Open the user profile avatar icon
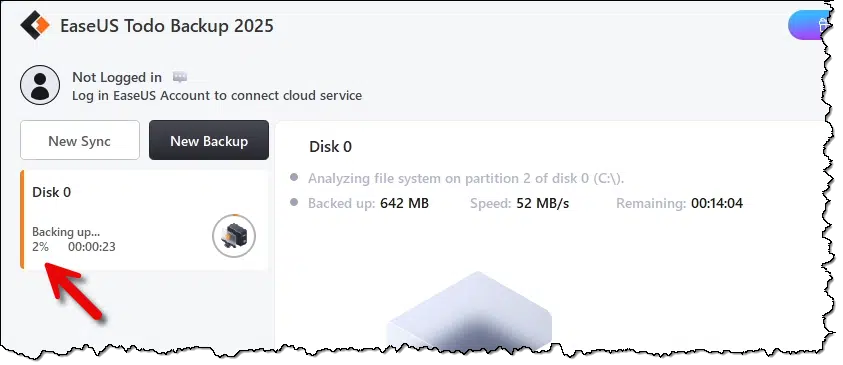Screen dimensions: 843x365 pos(40,85)
